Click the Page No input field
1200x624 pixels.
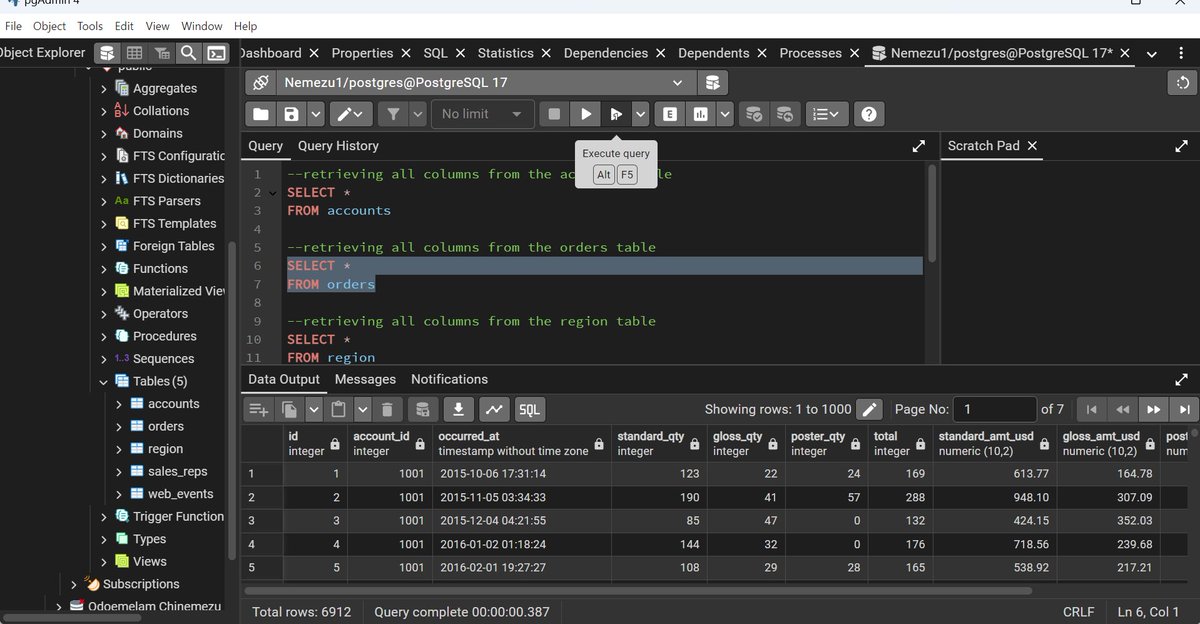coord(994,409)
